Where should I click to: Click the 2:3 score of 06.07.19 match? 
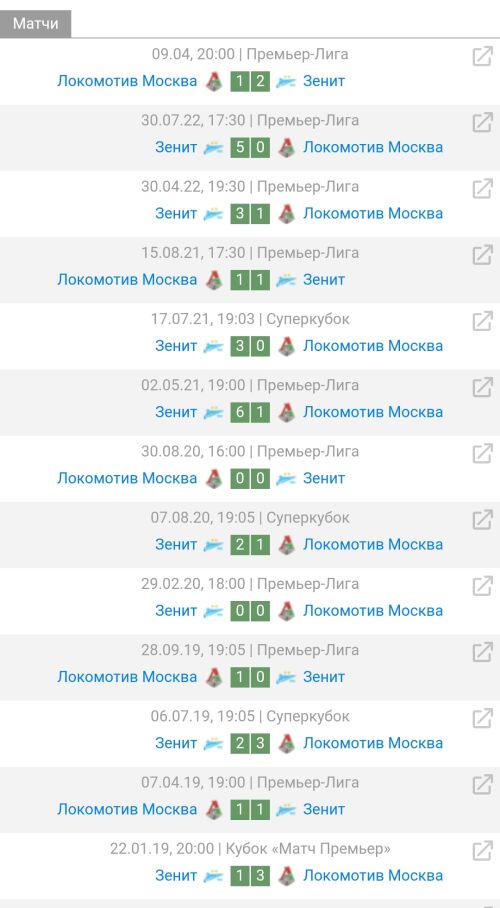[x=250, y=743]
